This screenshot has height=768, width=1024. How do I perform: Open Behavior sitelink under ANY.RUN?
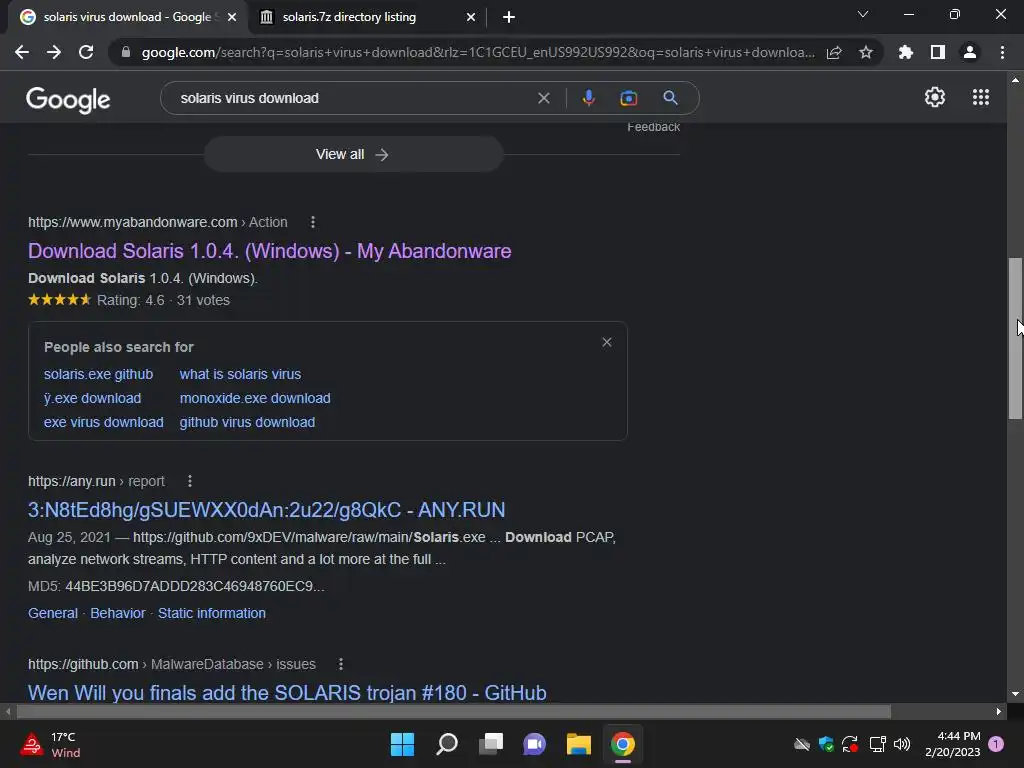[x=118, y=613]
